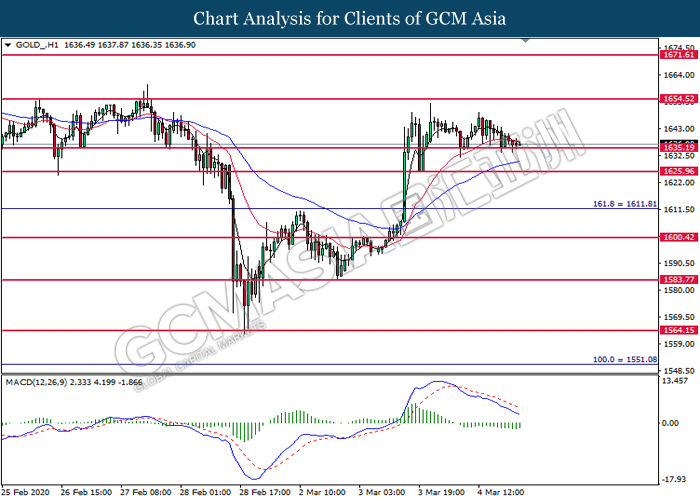Click the OHLC values 1636.49 1637.87 text

click(x=96, y=45)
